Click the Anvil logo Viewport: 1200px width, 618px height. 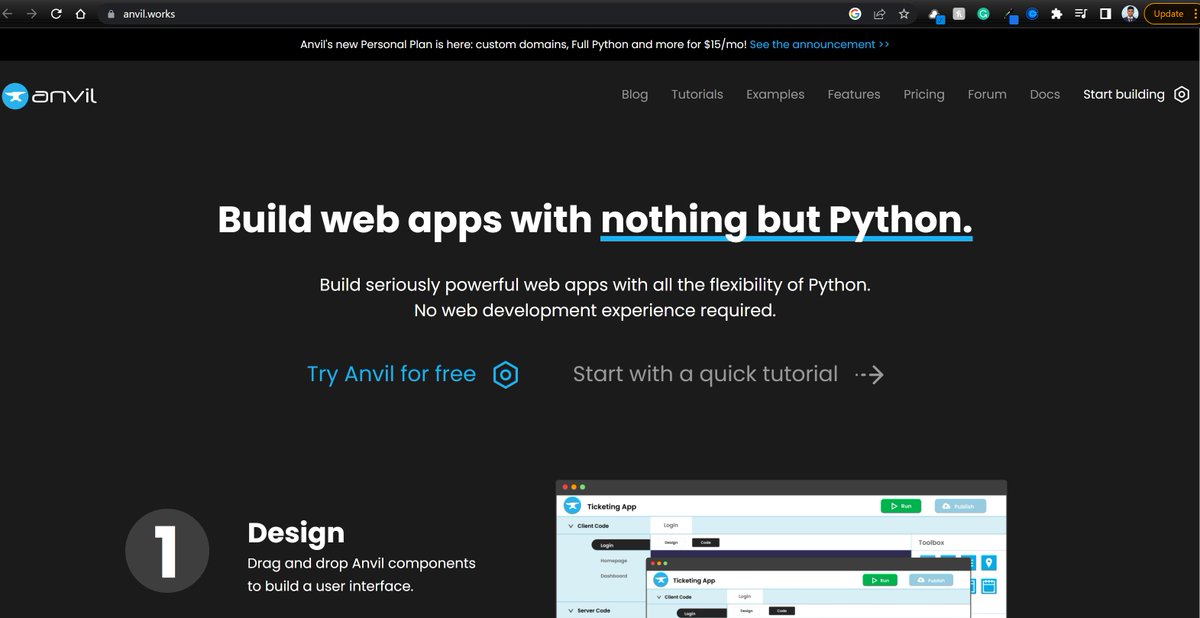[x=49, y=95]
